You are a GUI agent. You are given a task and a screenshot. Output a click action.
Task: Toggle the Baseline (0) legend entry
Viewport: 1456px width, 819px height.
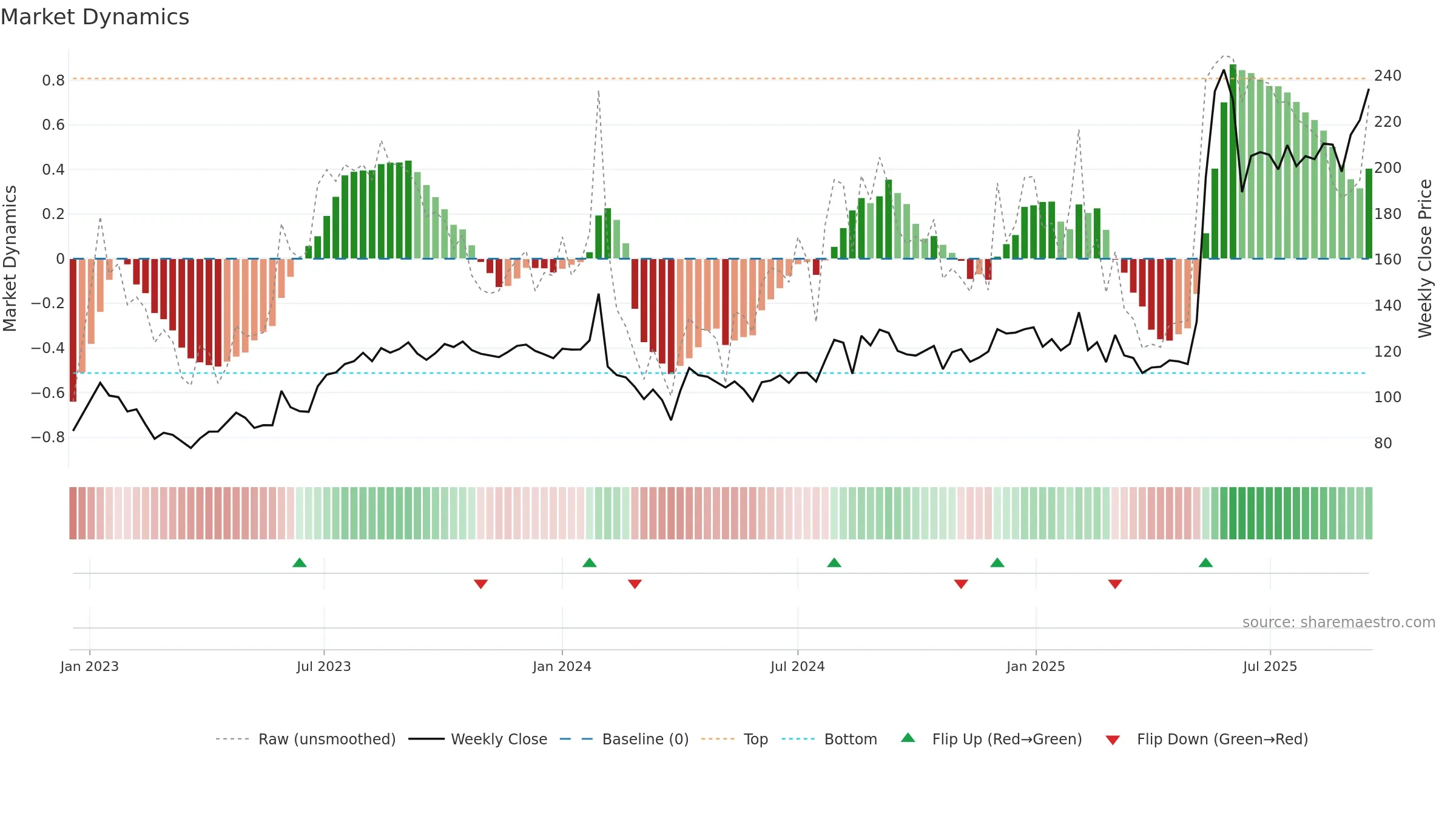(624, 739)
